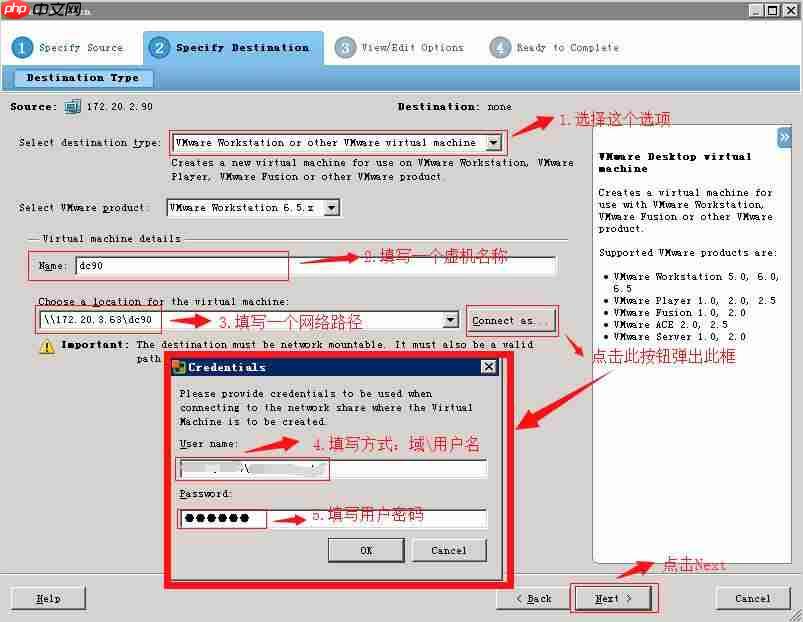The height and width of the screenshot is (622, 803).
Task: Click the View/Edit Options step 3 icon
Action: click(345, 47)
